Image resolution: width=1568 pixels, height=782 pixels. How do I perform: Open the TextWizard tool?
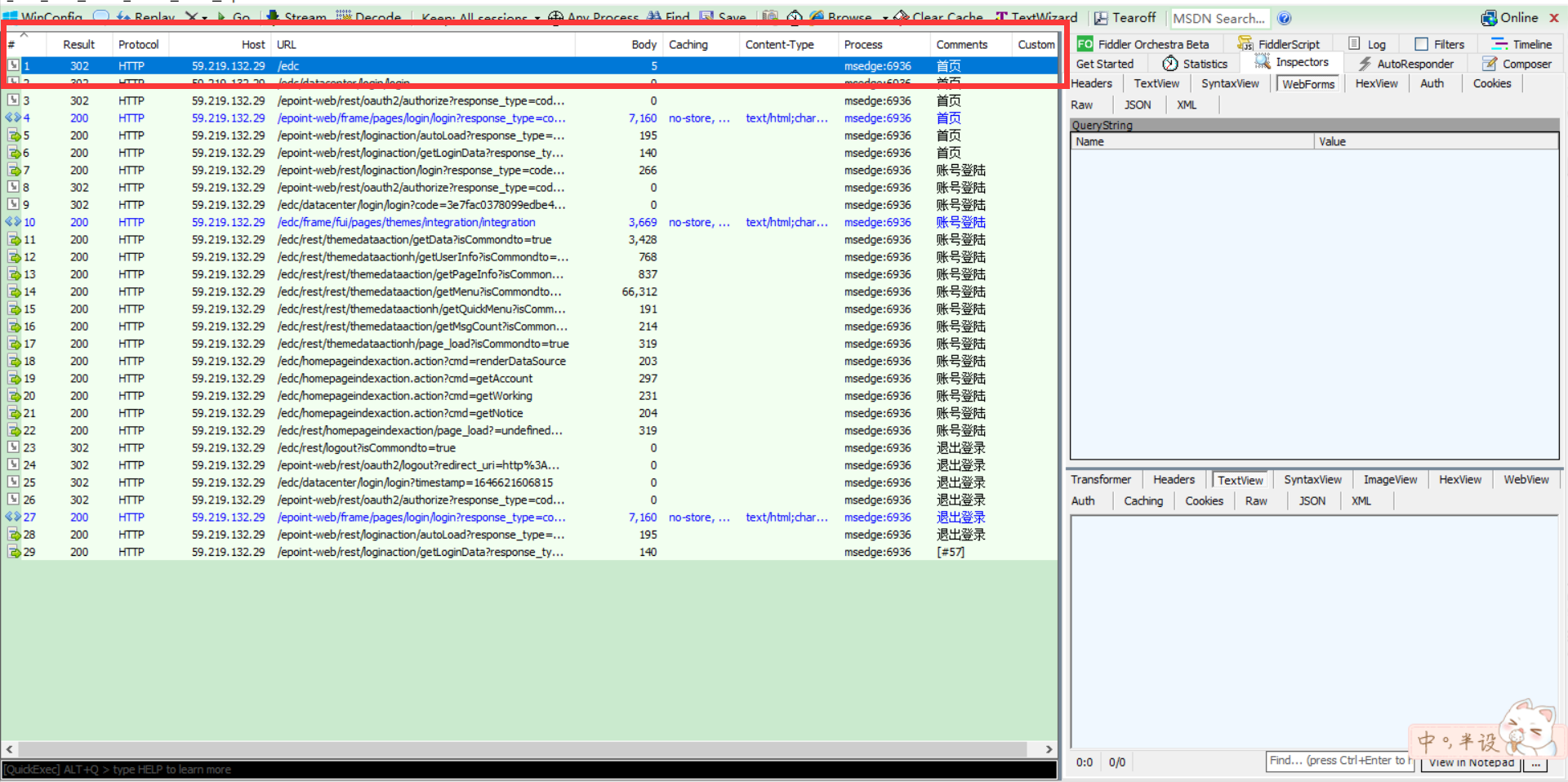point(1036,17)
